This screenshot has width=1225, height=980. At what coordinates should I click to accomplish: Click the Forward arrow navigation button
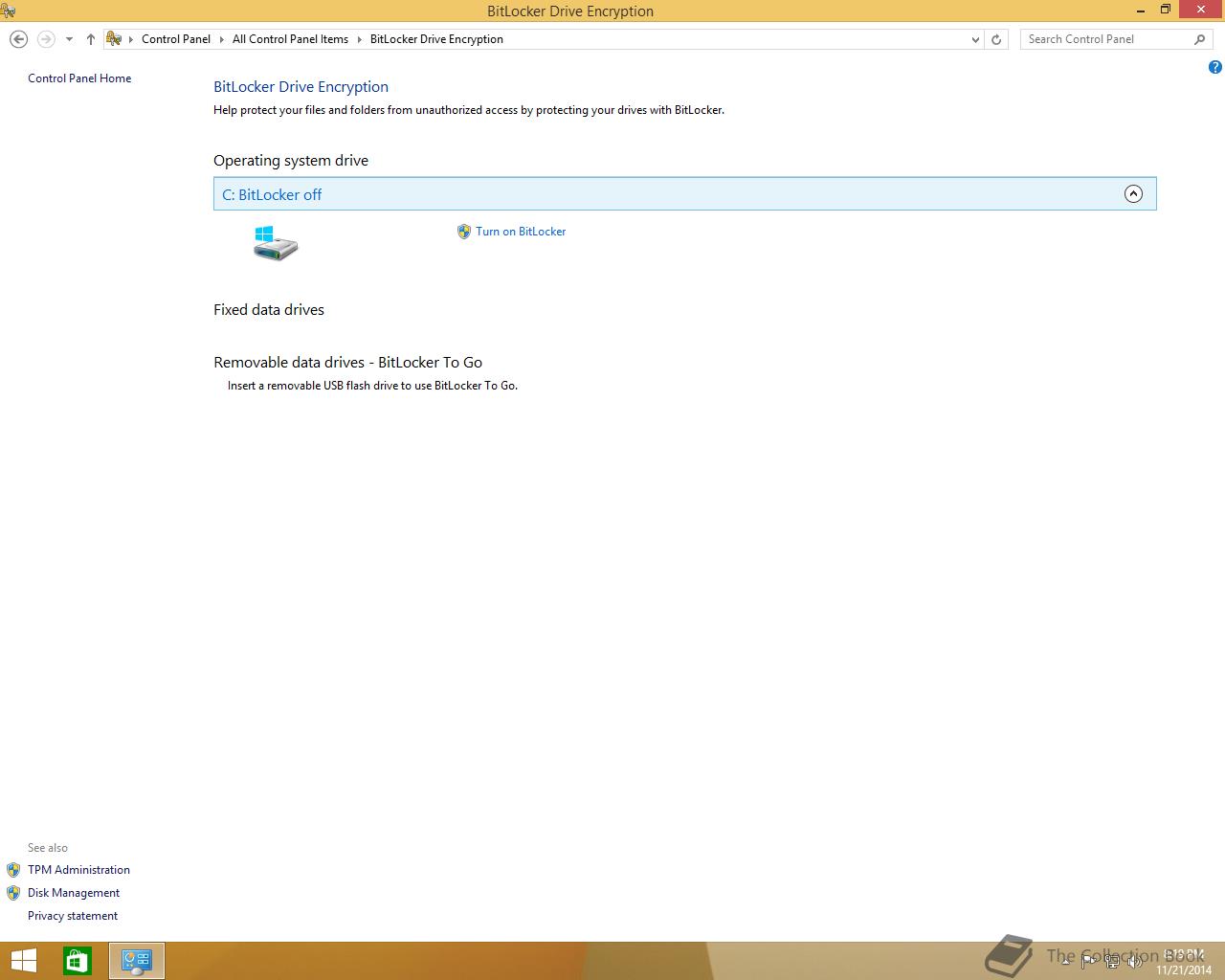click(46, 39)
